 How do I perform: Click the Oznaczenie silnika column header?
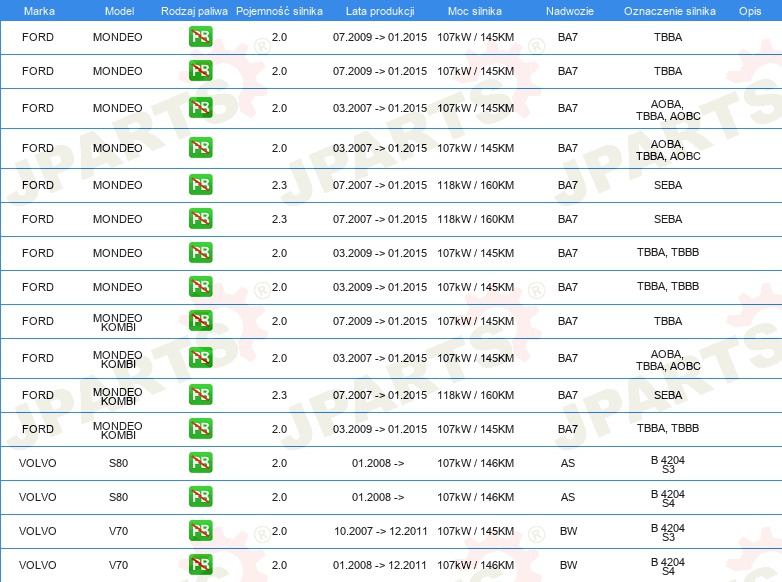coord(670,11)
